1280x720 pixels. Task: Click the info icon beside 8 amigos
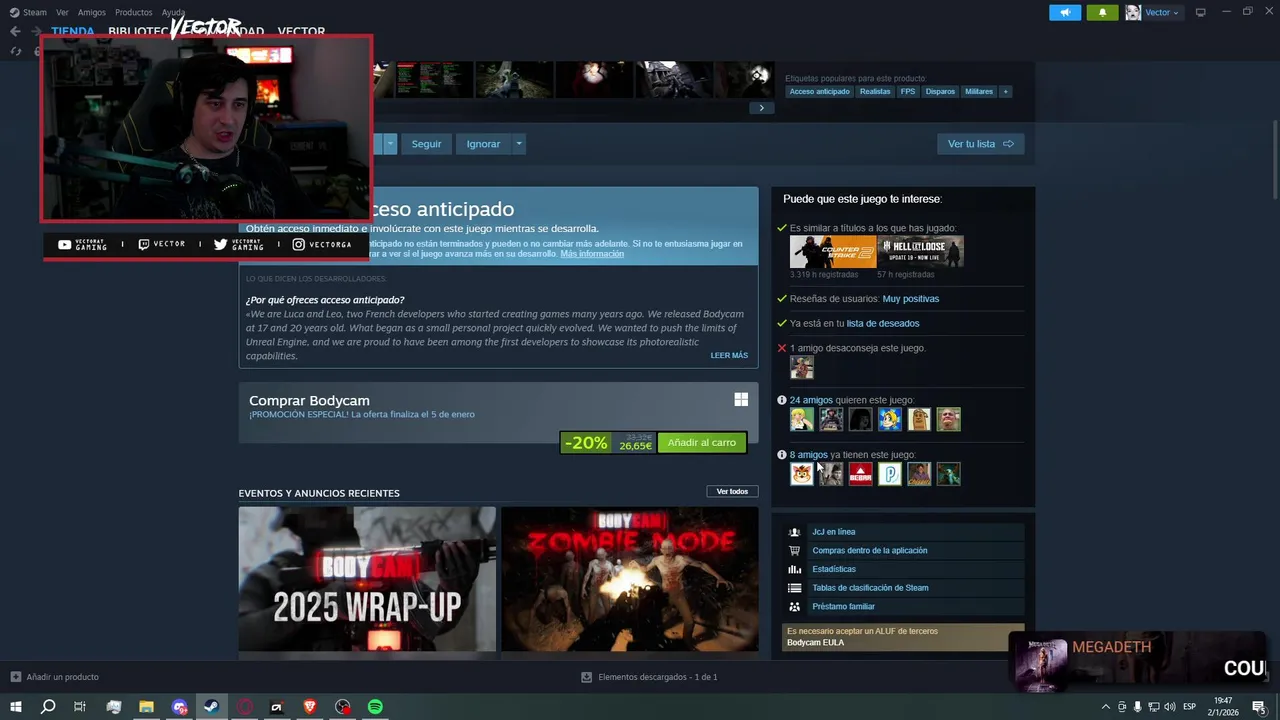782,455
